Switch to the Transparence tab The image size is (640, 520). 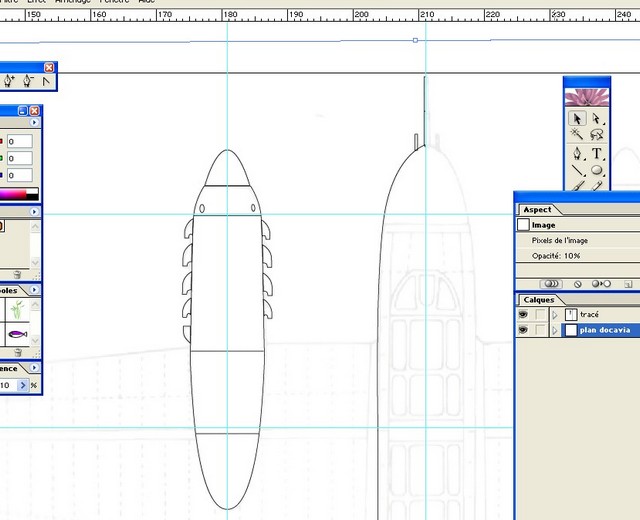9,369
